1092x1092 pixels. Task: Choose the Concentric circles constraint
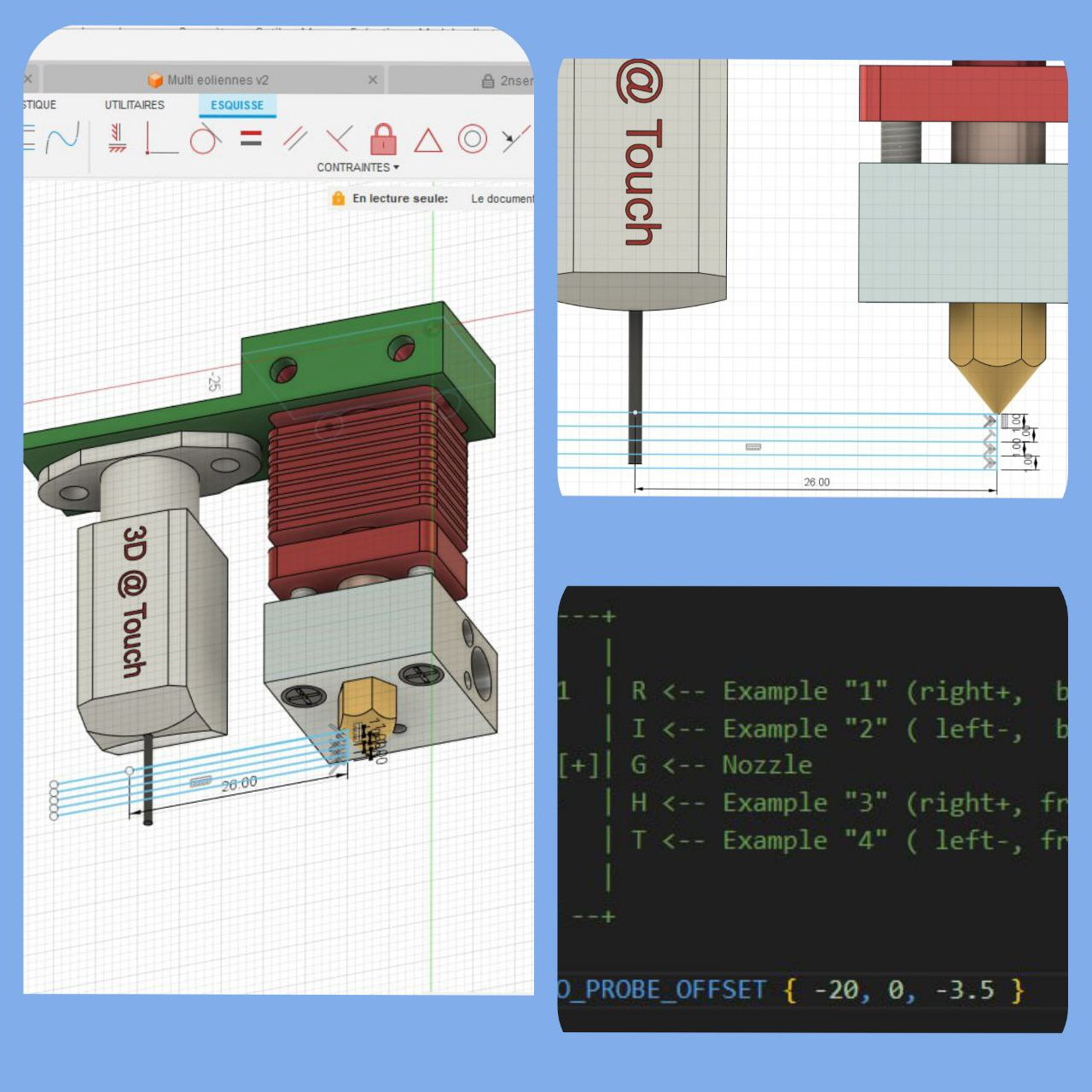[473, 138]
